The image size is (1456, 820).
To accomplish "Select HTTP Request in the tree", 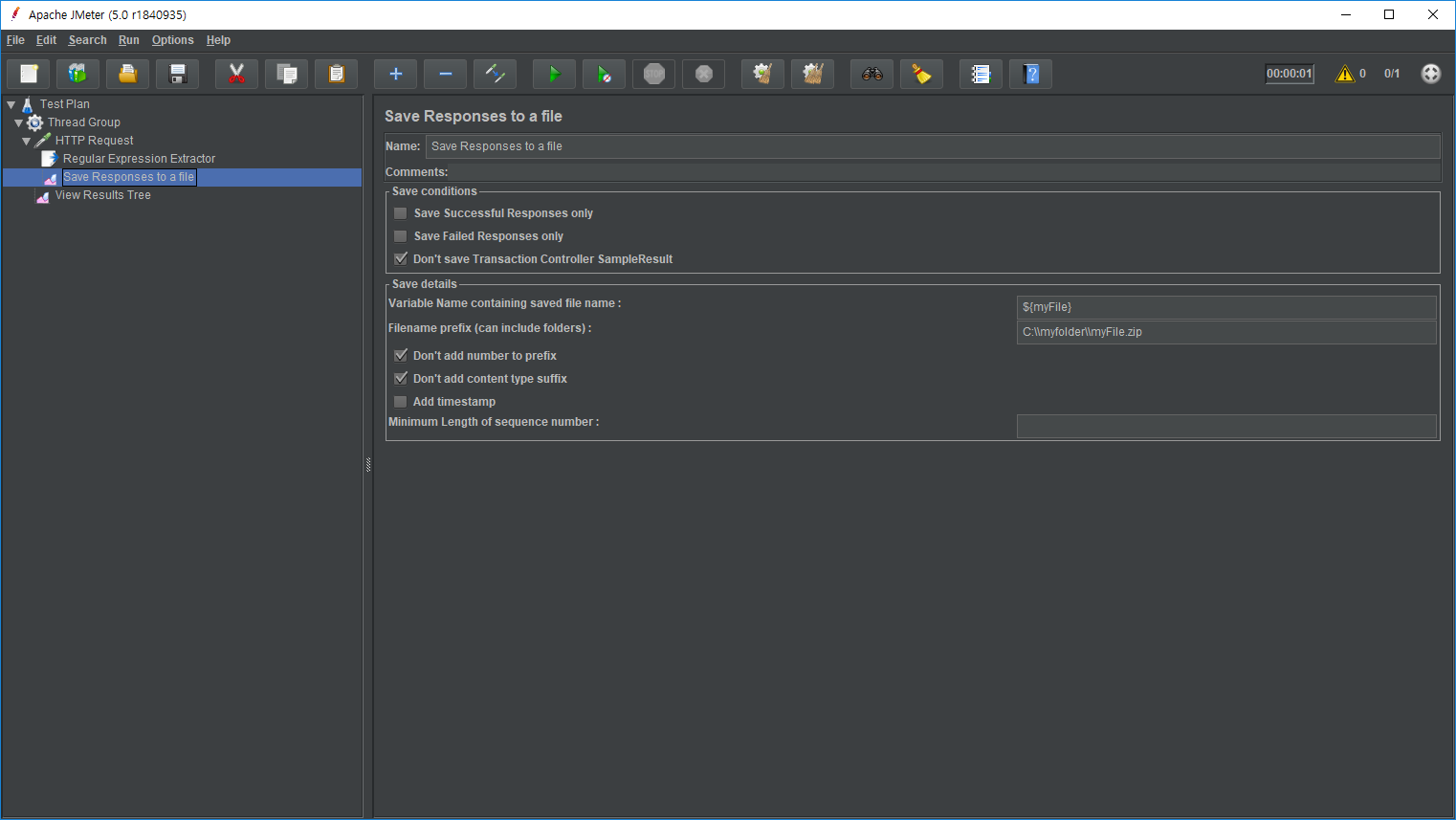I will pos(94,141).
